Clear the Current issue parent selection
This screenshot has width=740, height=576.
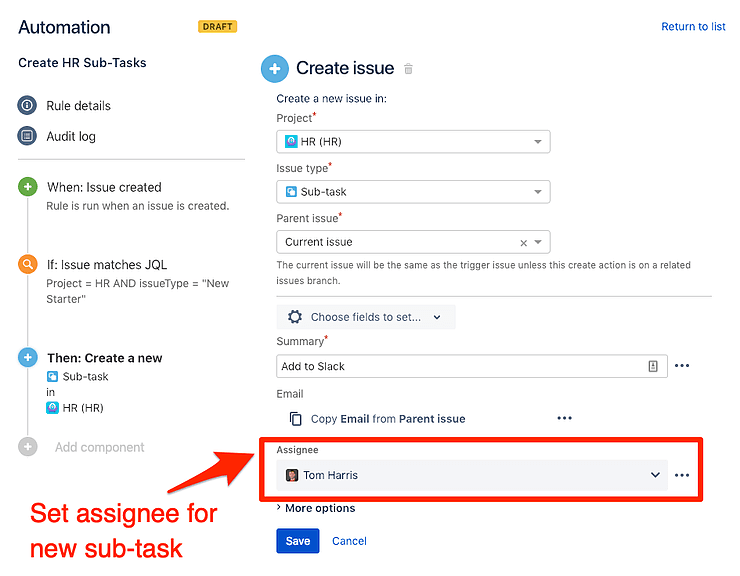click(523, 242)
